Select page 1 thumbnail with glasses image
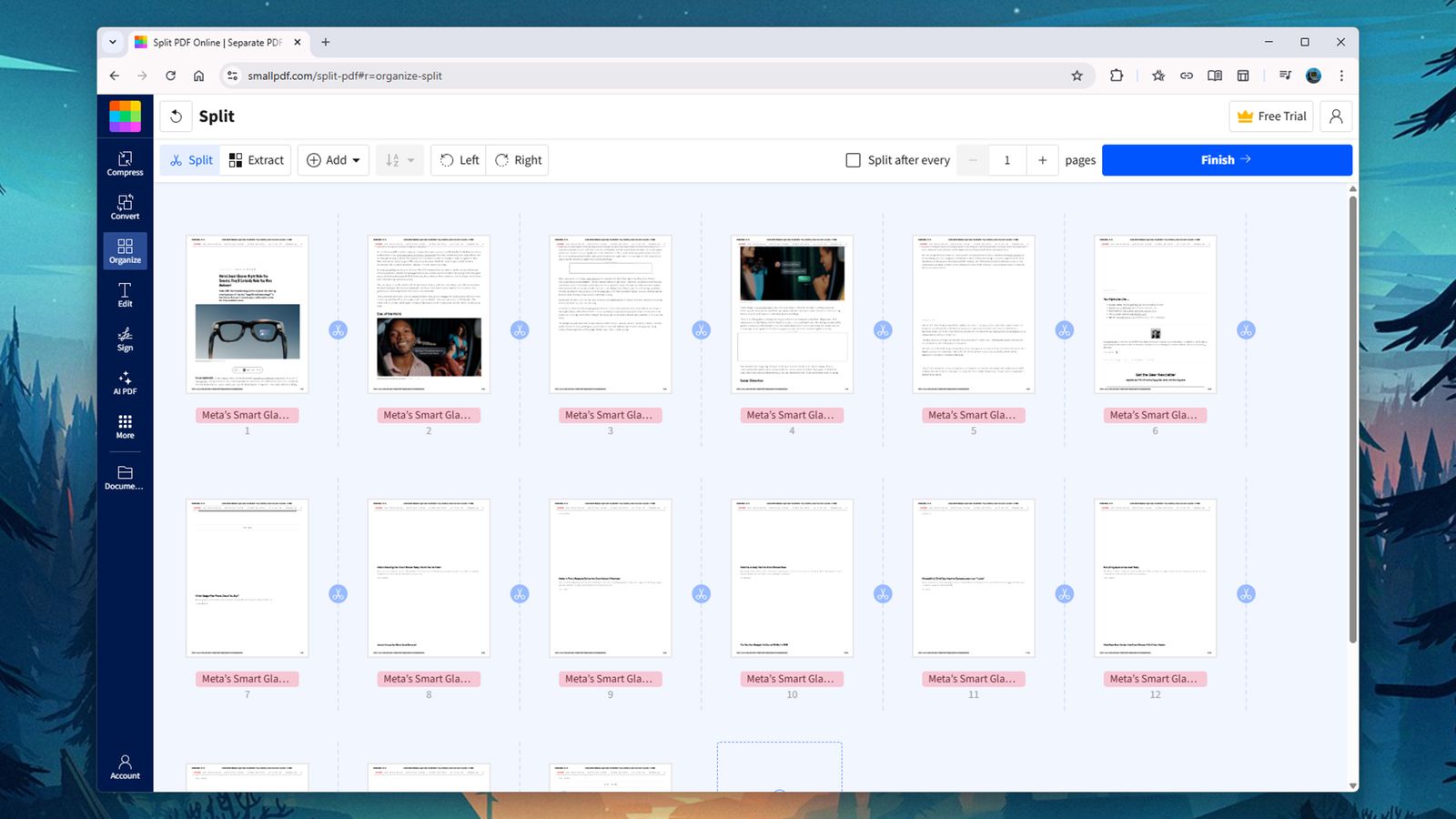Image resolution: width=1456 pixels, height=819 pixels. 247,314
